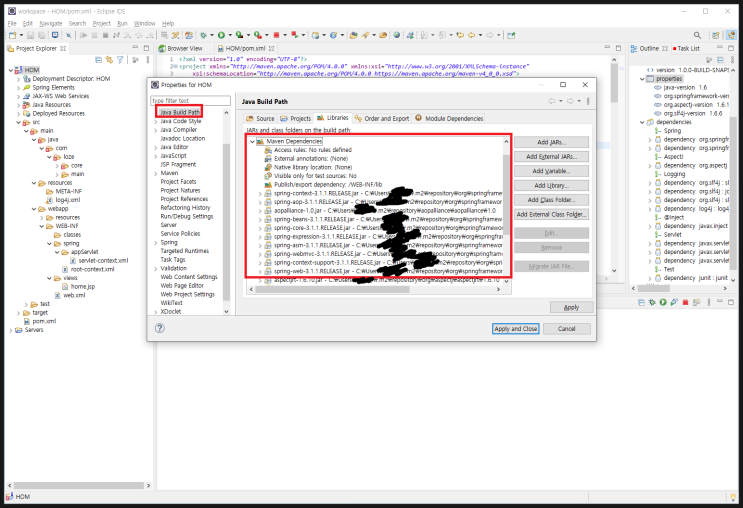Click the Apply and Close button
This screenshot has height=508, width=743.
(x=516, y=328)
